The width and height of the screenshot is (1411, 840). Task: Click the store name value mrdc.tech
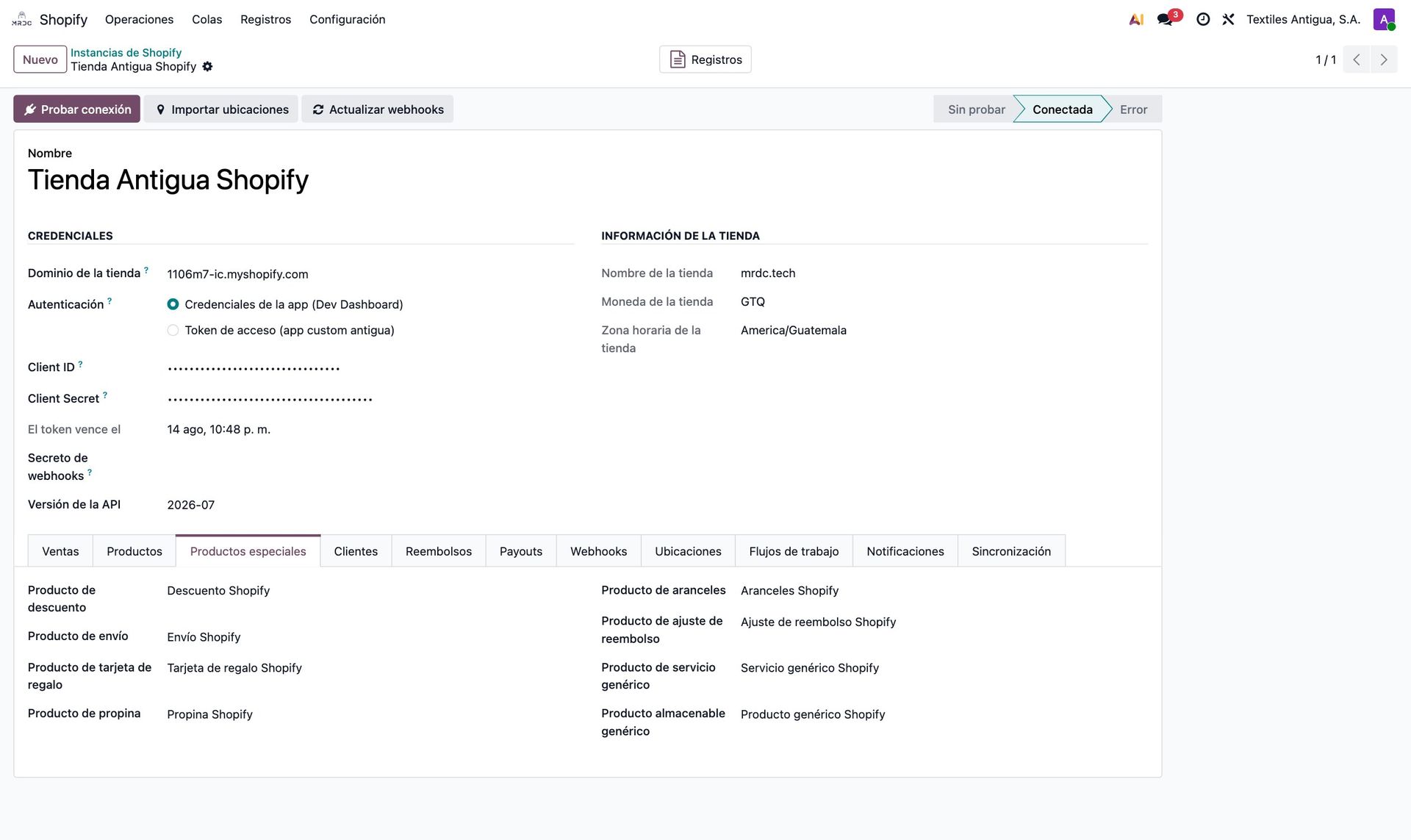768,273
